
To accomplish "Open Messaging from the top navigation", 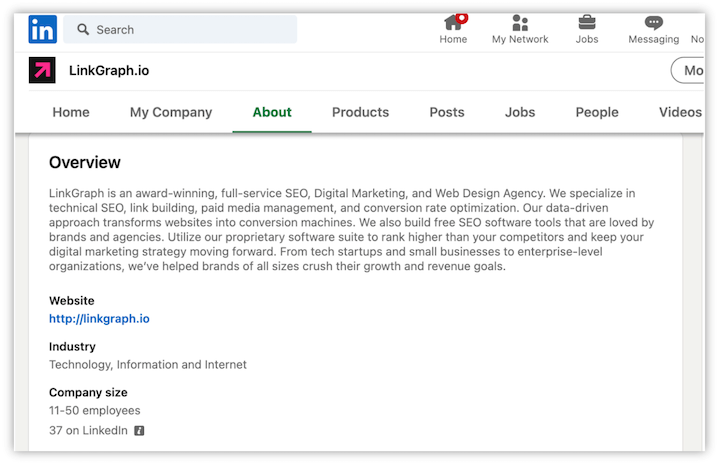I will (653, 29).
